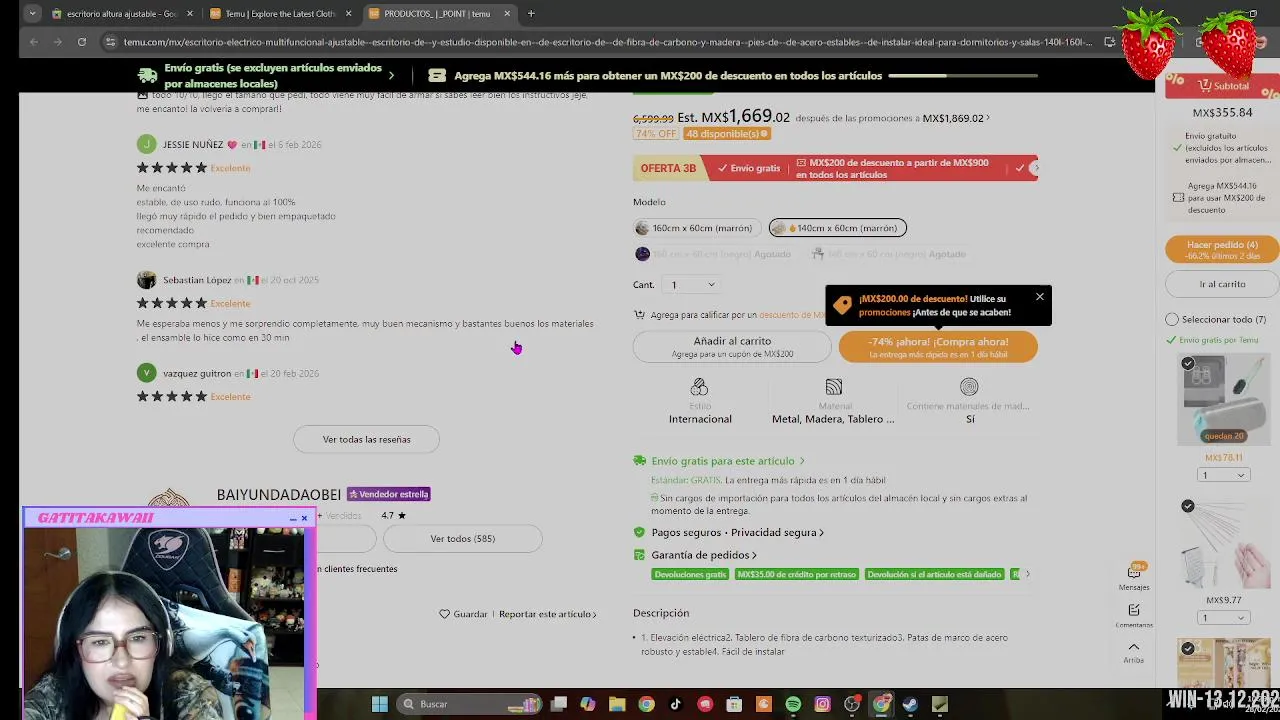This screenshot has height=720, width=1280.
Task: Open Sebastian López reviewer avatar
Action: coord(147,280)
